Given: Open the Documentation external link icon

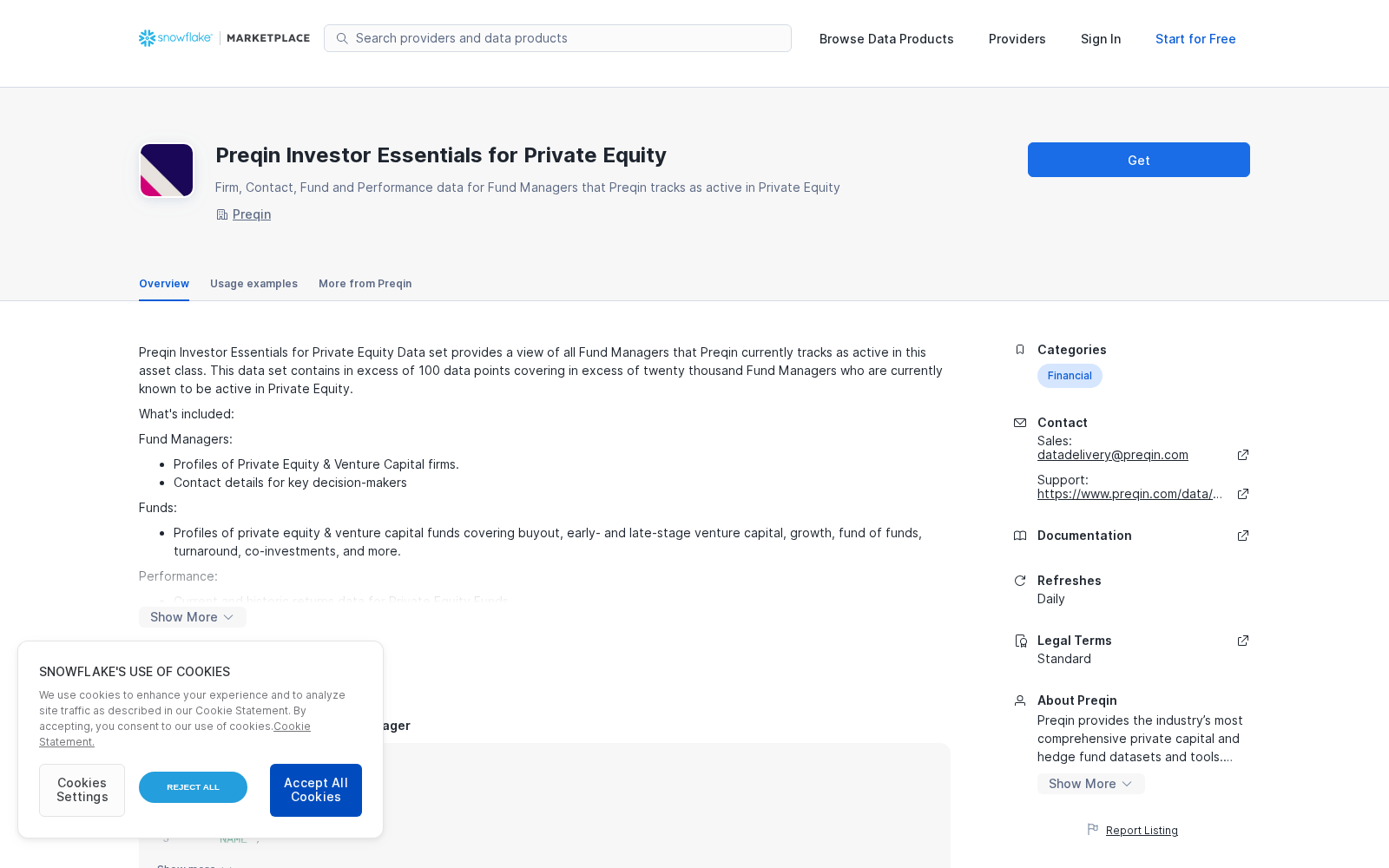Looking at the screenshot, I should point(1242,536).
